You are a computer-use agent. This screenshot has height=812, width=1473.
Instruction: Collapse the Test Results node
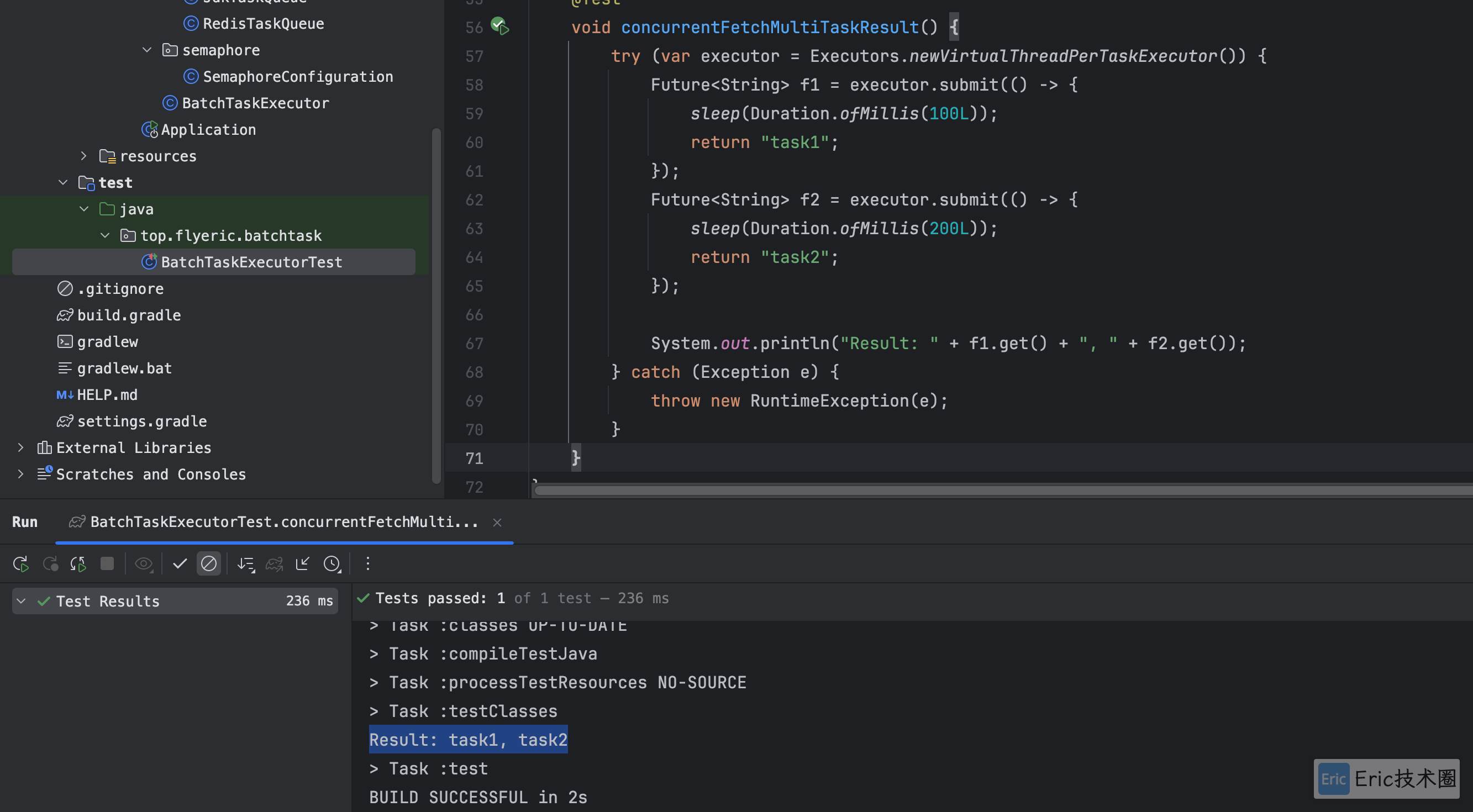pos(21,601)
